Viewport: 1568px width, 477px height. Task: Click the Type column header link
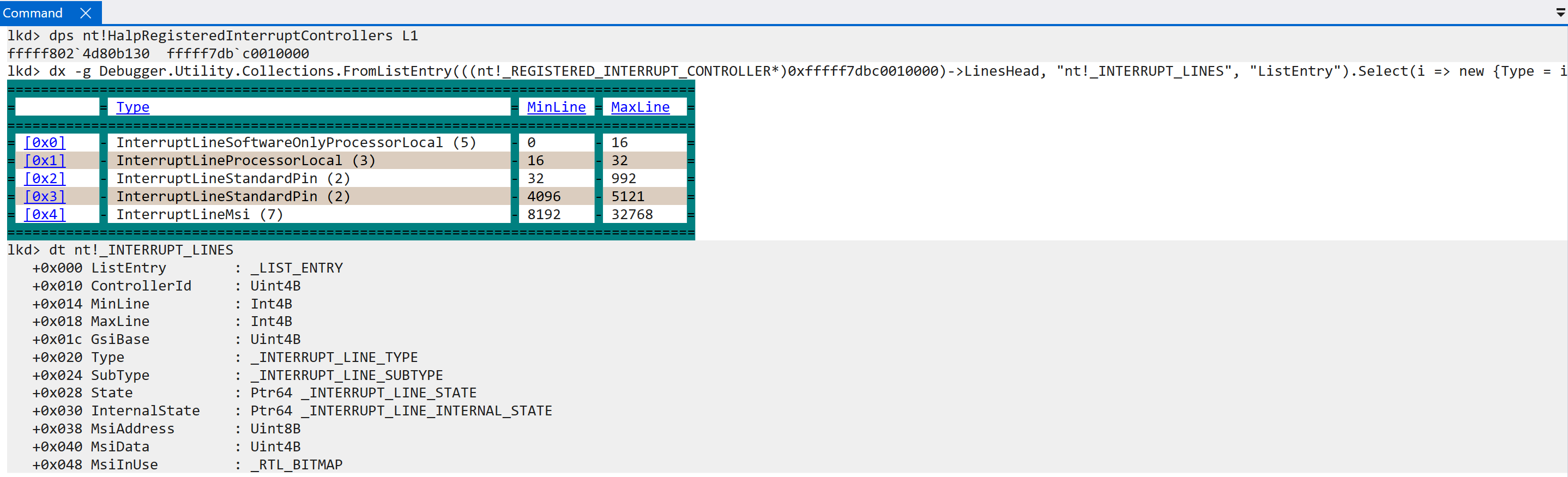(132, 107)
